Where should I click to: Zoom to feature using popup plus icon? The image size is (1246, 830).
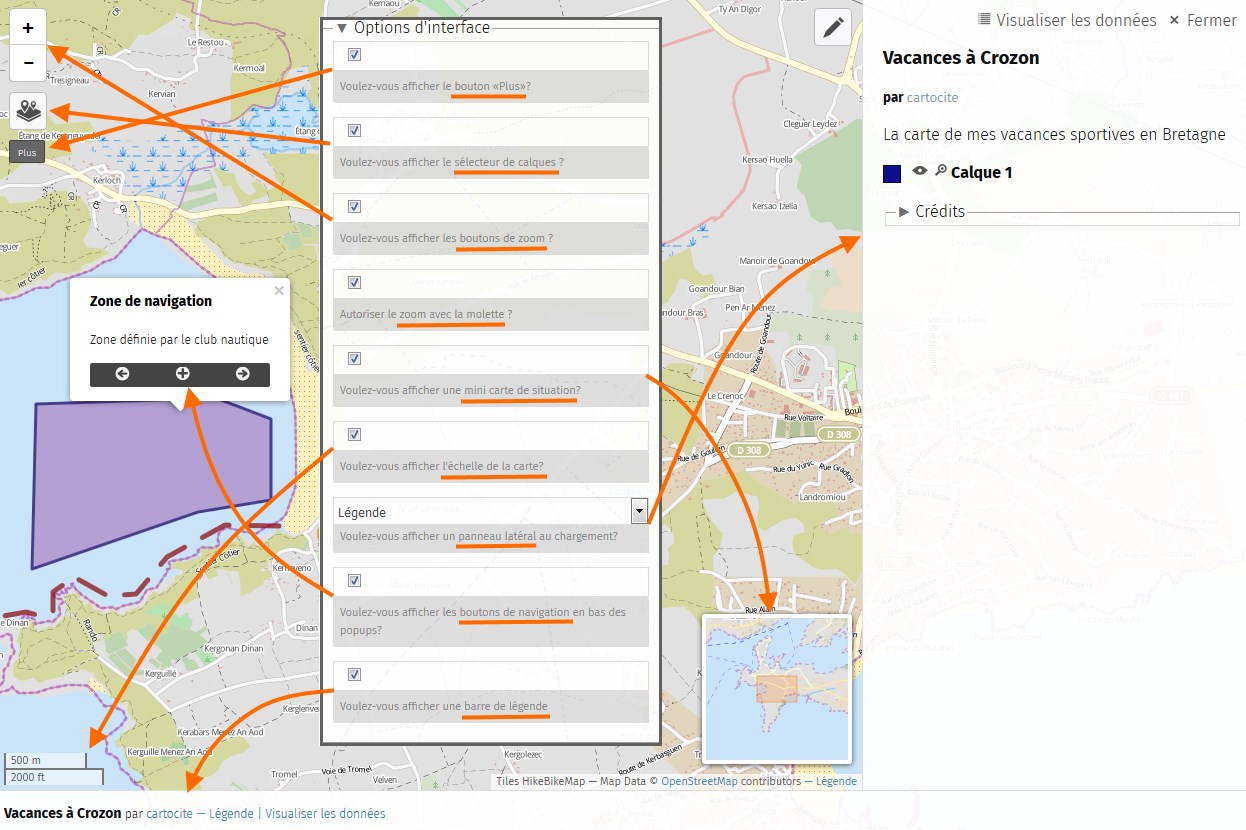coord(182,374)
